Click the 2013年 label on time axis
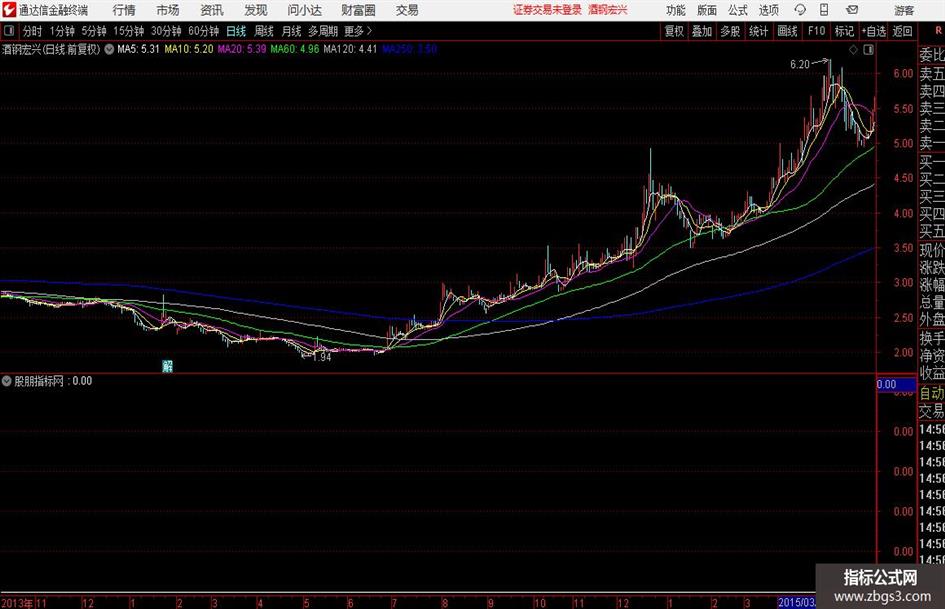The width and height of the screenshot is (945, 609). 17,603
